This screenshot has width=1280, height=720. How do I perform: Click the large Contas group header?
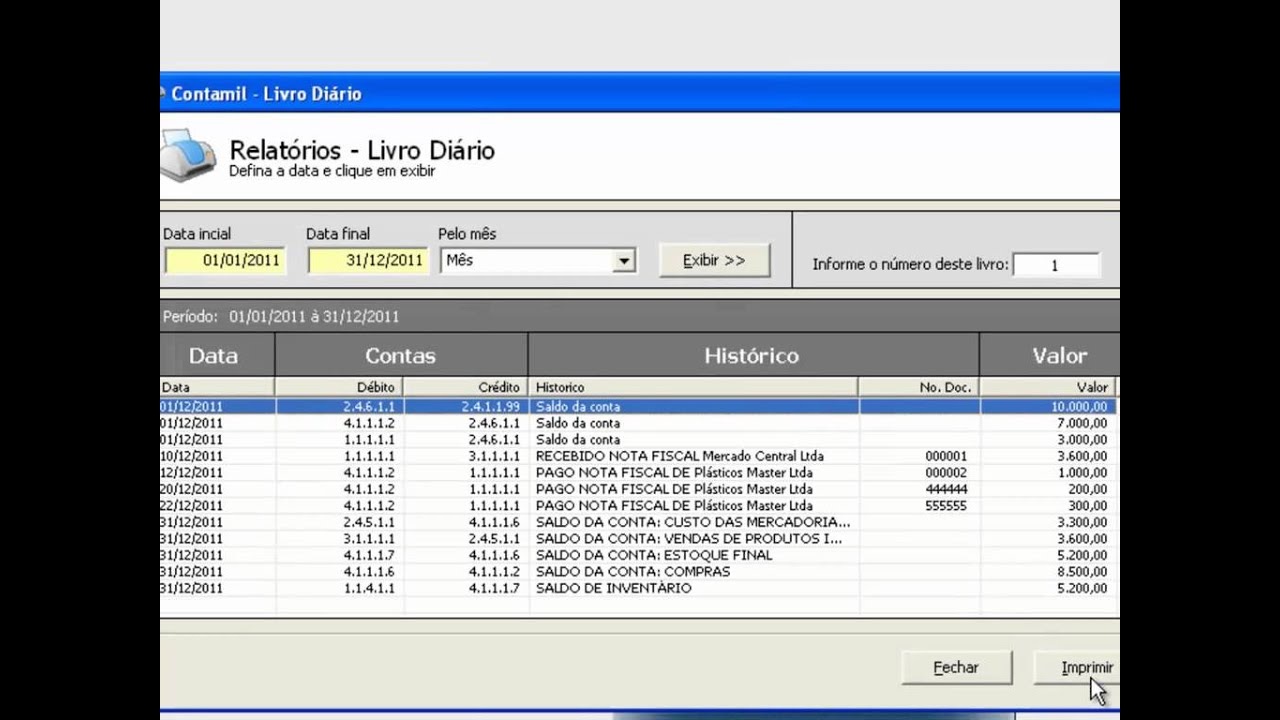tap(401, 355)
